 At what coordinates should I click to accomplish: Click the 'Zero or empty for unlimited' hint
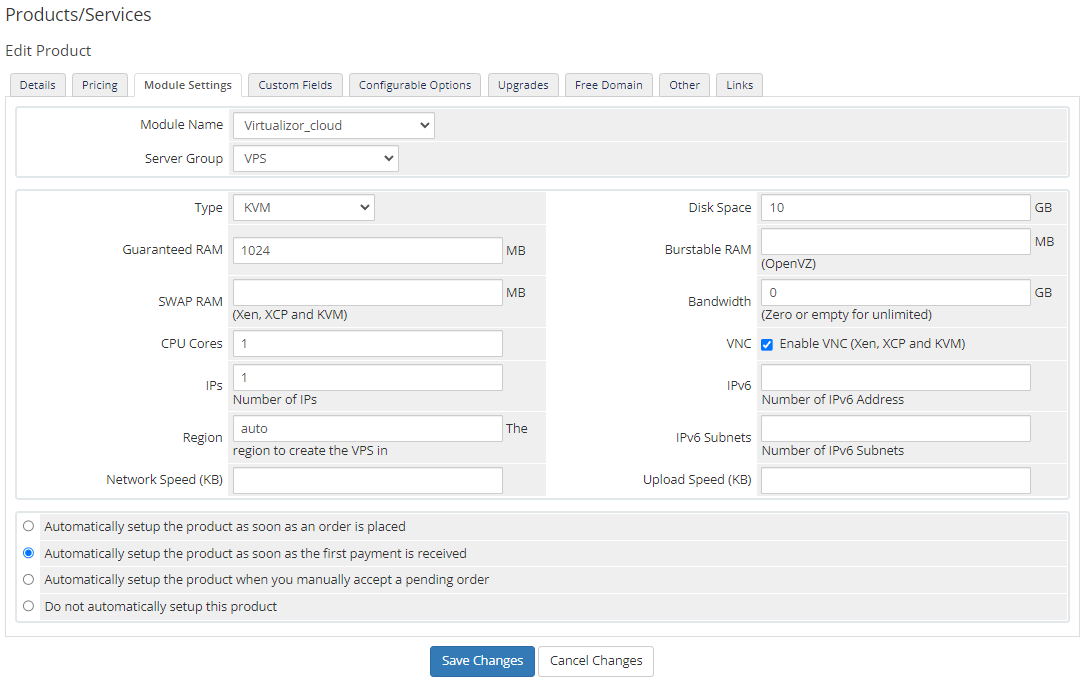847,315
